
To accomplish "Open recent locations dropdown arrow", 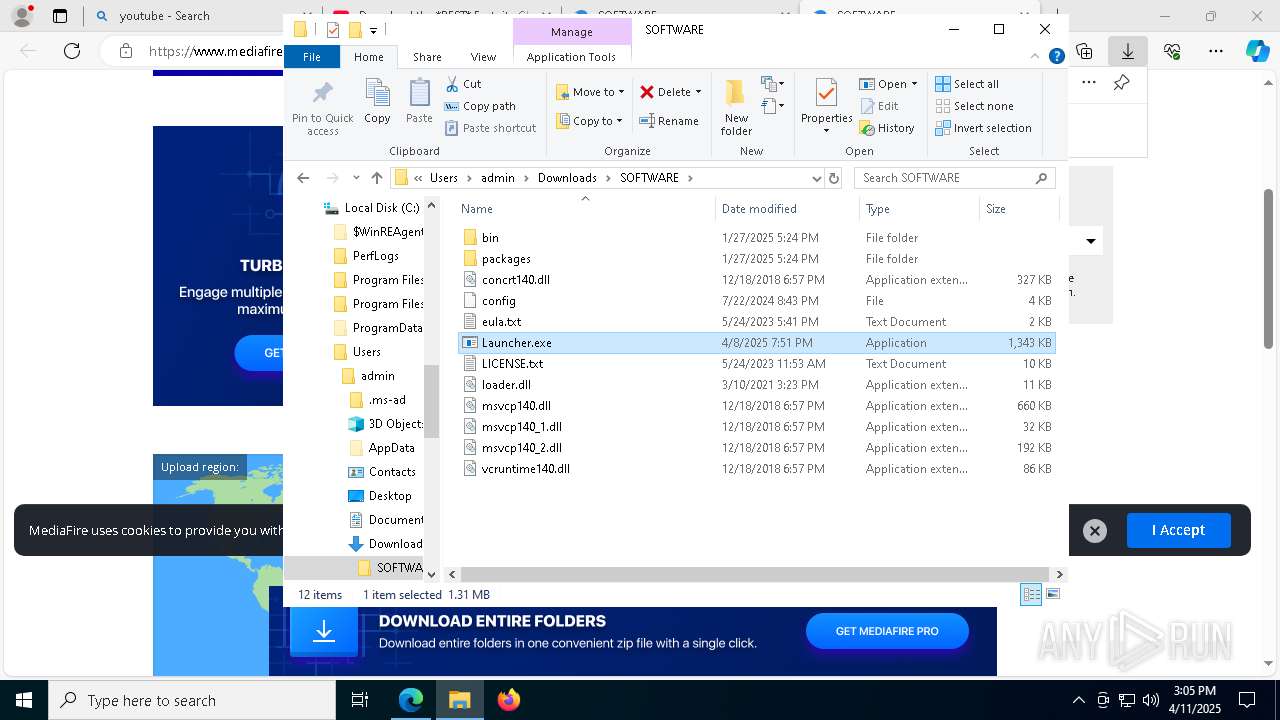I will [x=356, y=178].
